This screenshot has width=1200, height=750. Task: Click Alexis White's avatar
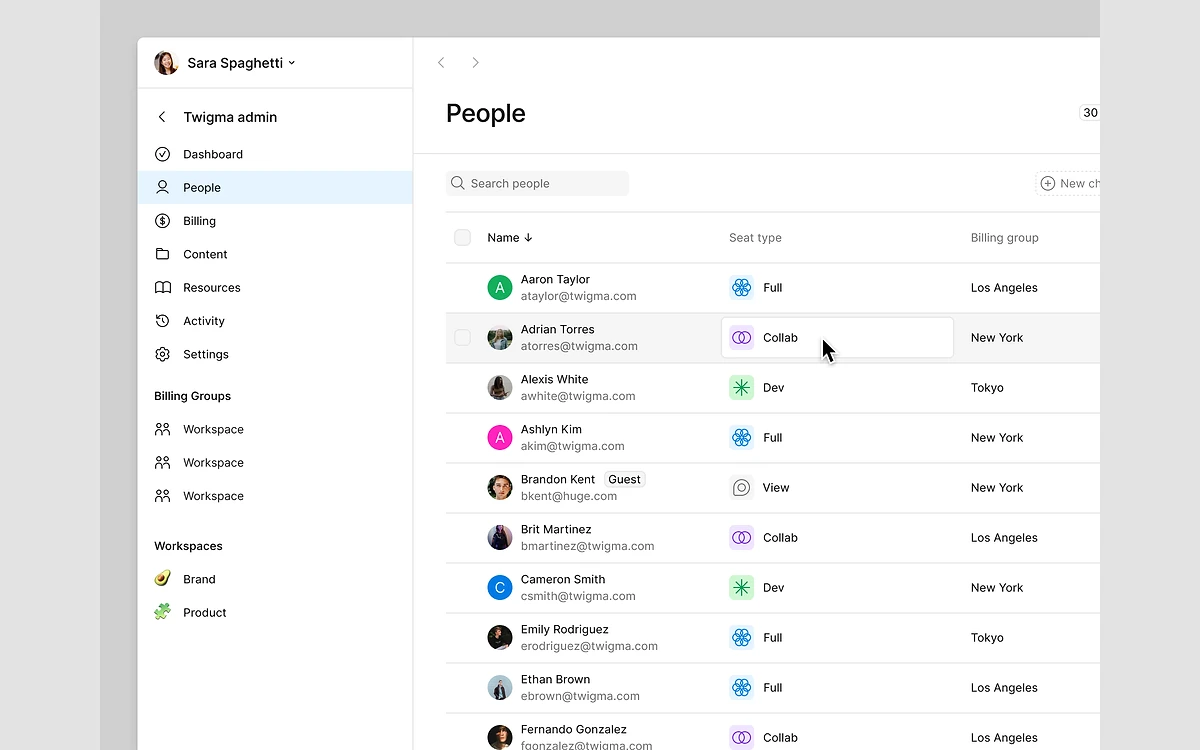click(500, 388)
